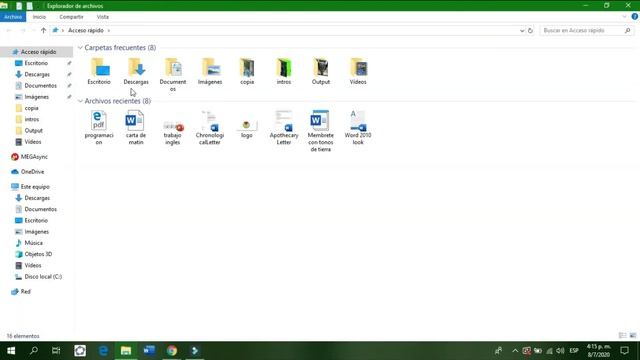Click the ESP input language indicator
This screenshot has height=360, width=640.
point(574,351)
